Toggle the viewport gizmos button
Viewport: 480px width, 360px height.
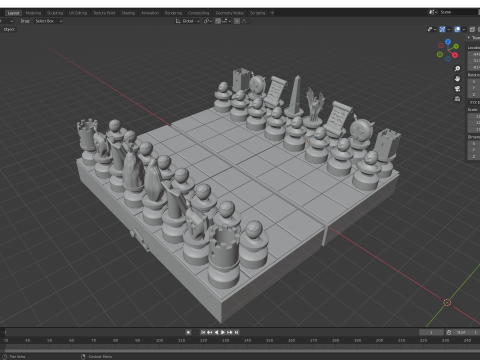(x=442, y=30)
